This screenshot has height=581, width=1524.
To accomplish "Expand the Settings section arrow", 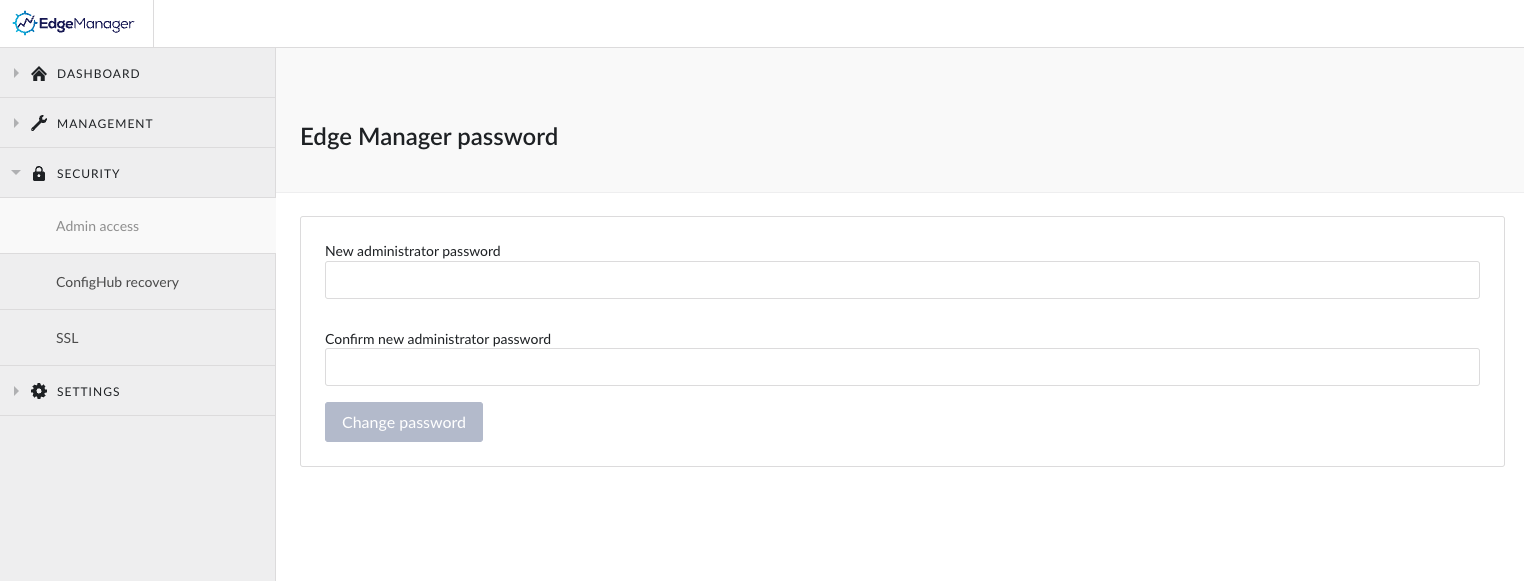I will (16, 392).
